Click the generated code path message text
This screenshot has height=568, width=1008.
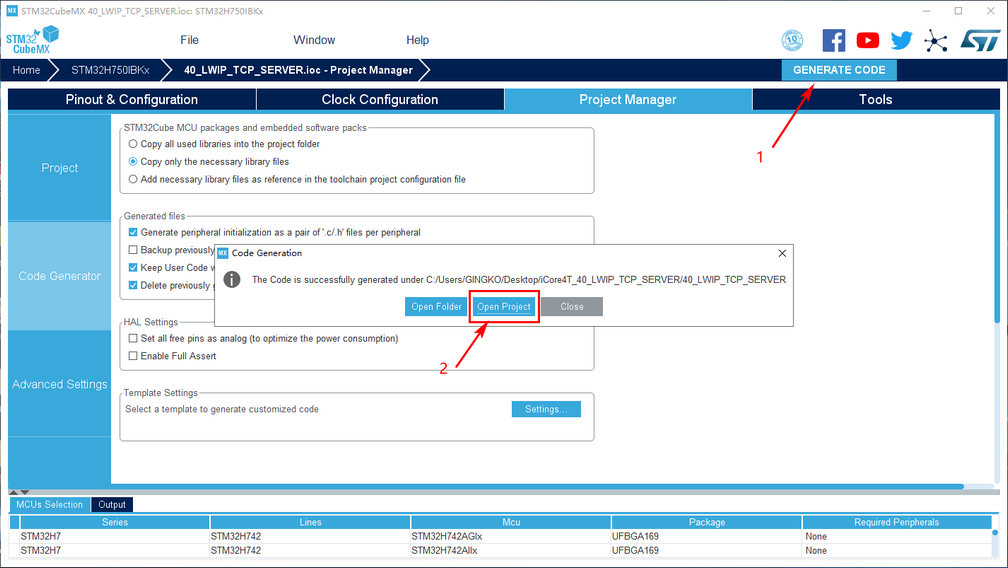[x=519, y=280]
